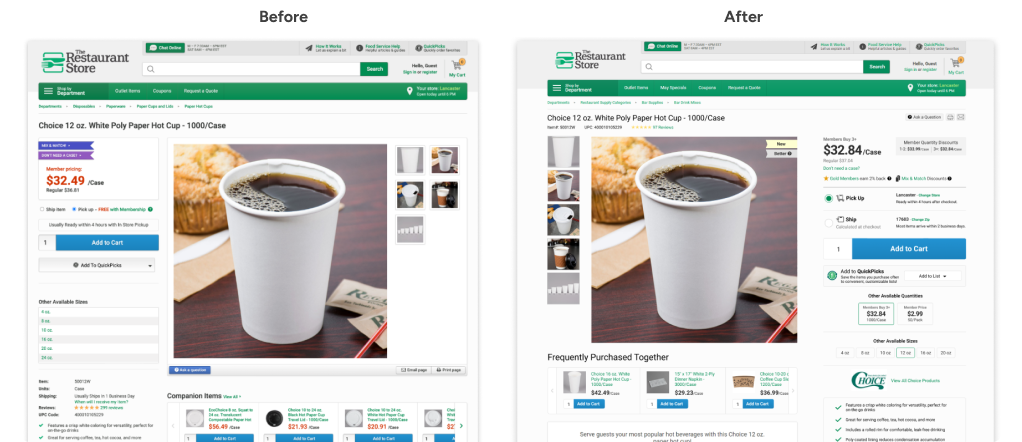
Task: Open Shop by Department hamburger in After page
Action: pyautogui.click(x=557, y=88)
